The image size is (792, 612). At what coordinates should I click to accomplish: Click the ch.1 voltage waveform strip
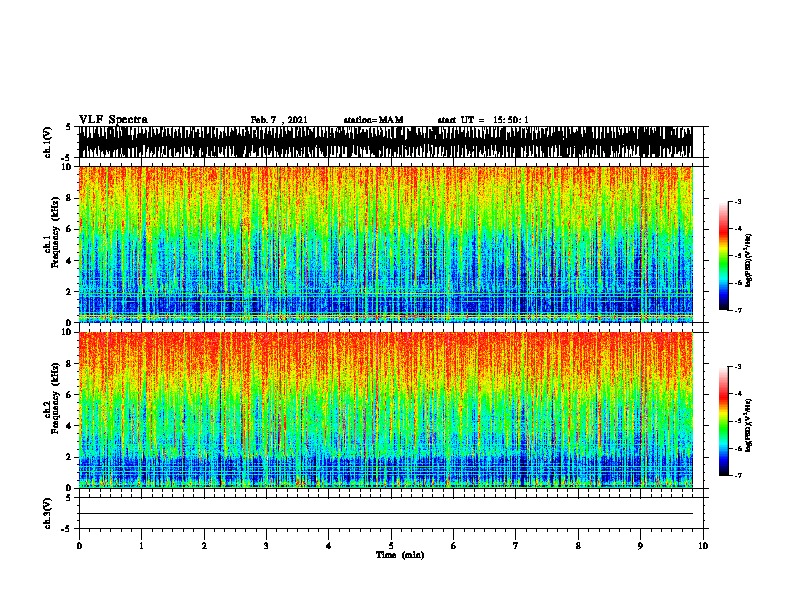[x=385, y=142]
